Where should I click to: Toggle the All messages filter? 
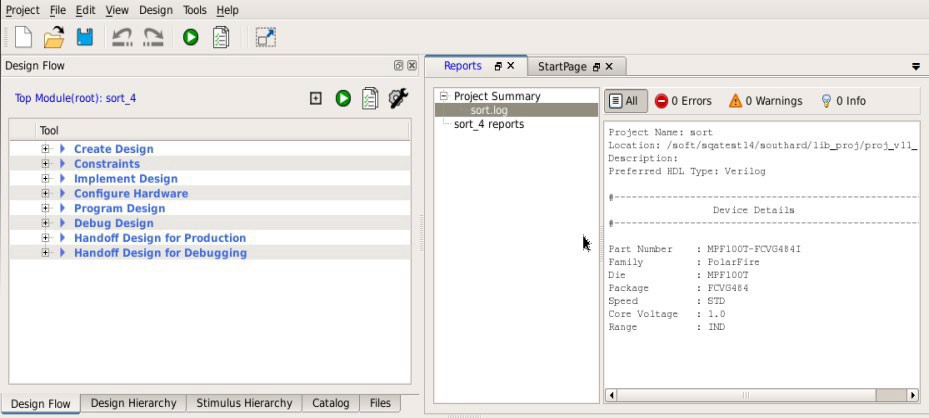click(623, 101)
